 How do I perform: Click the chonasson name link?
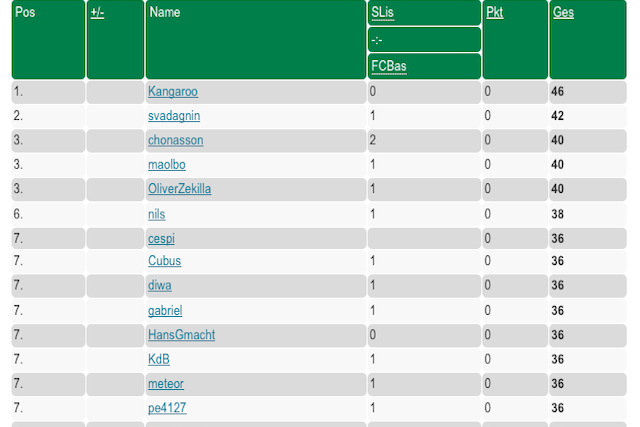point(176,140)
